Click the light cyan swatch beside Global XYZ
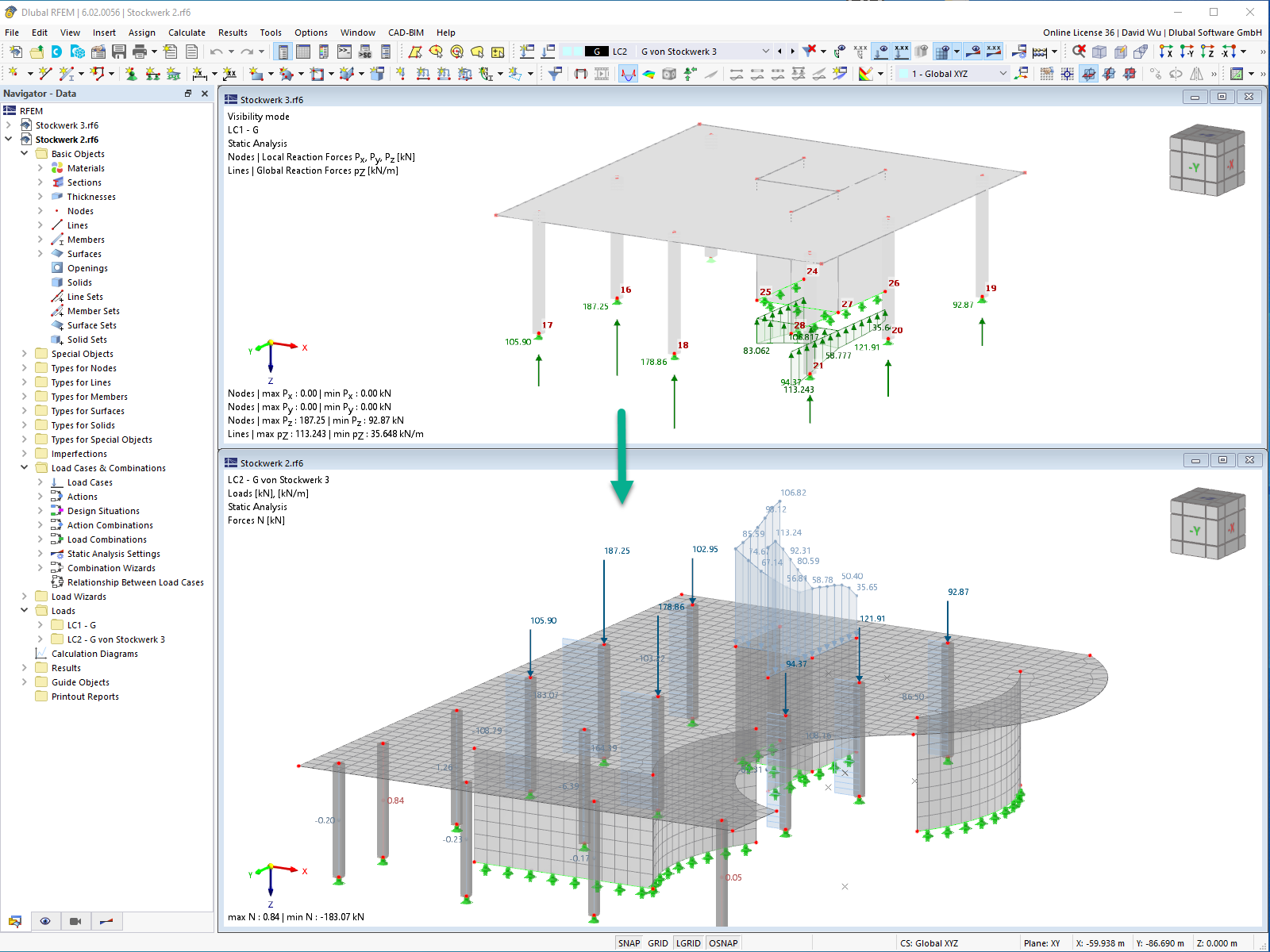The height and width of the screenshot is (952, 1270). [902, 73]
